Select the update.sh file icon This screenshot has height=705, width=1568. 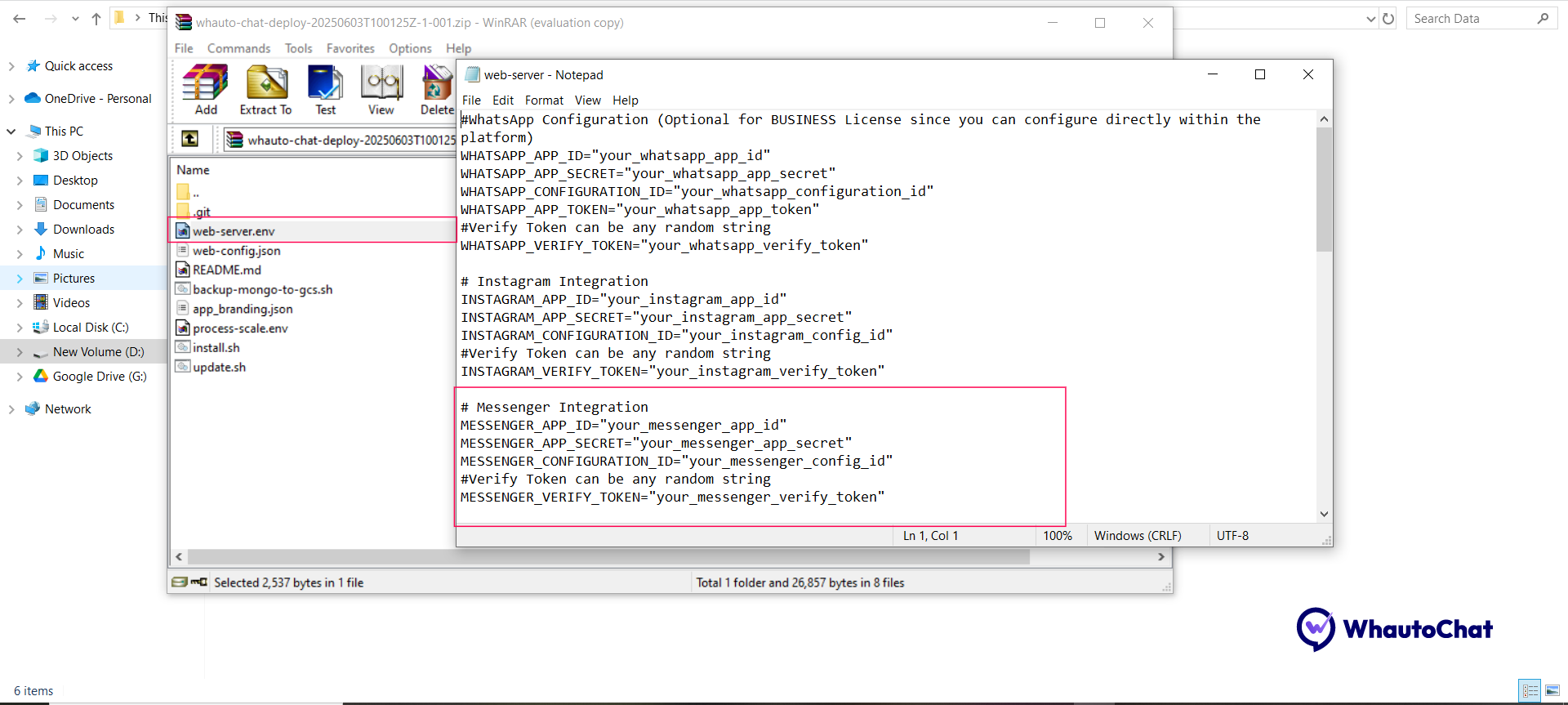(183, 367)
